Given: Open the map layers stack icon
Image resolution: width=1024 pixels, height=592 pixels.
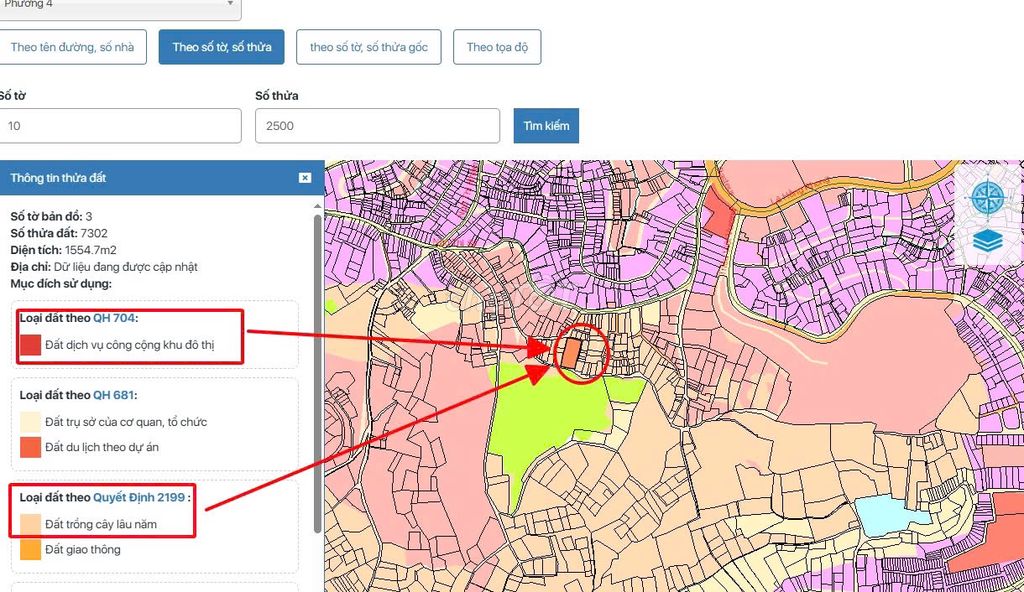Looking at the screenshot, I should (x=987, y=241).
